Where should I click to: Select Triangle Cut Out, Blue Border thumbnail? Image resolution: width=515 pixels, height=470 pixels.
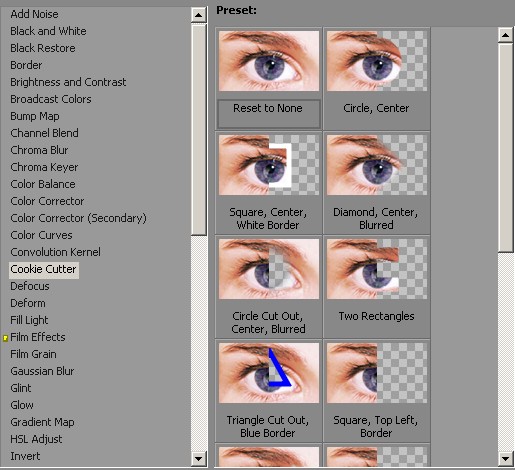[269, 373]
